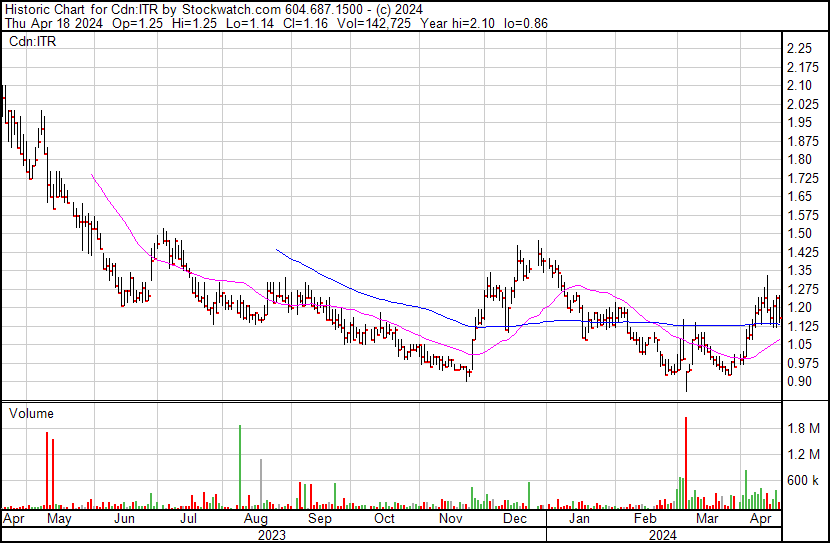Click the Cdn:ITR symbol label
The width and height of the screenshot is (830, 543).
click(33, 42)
